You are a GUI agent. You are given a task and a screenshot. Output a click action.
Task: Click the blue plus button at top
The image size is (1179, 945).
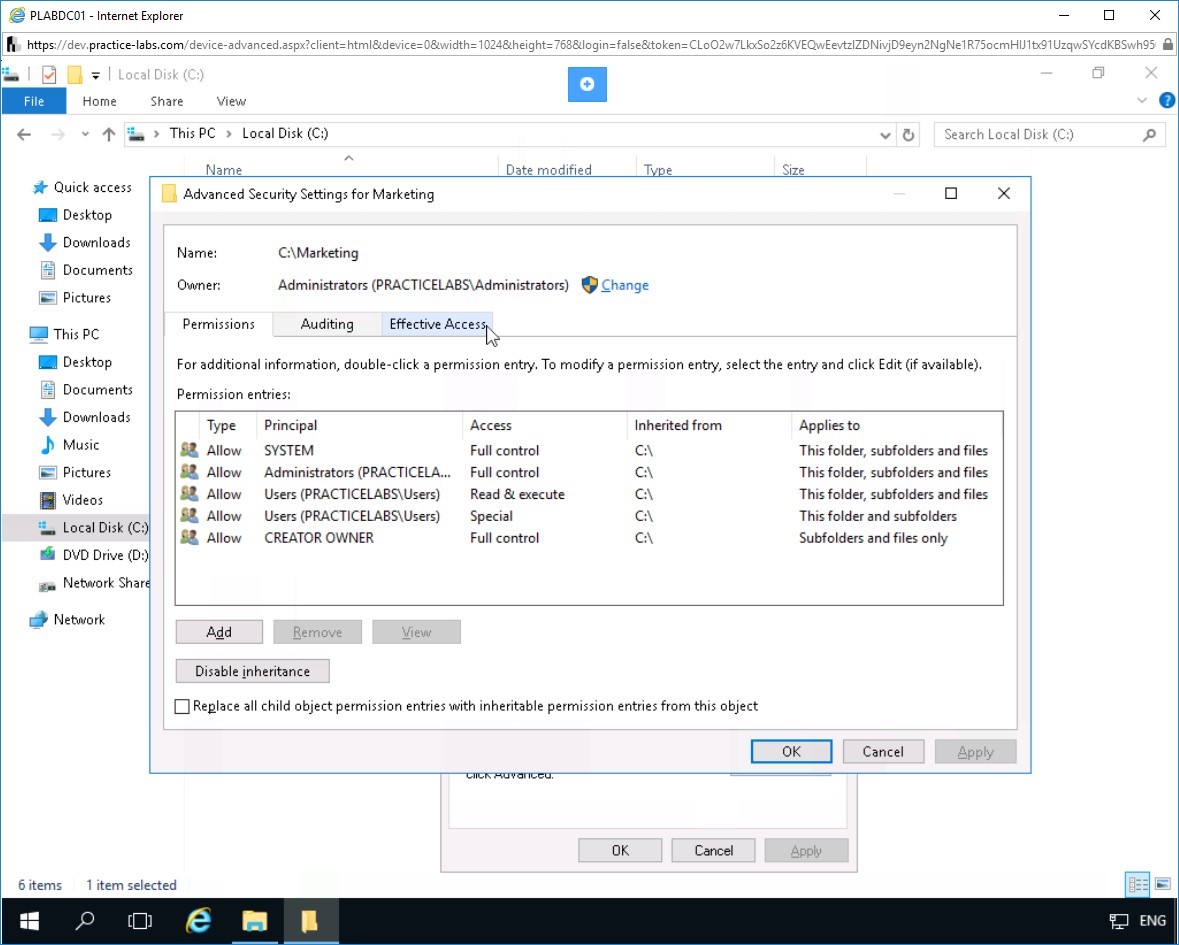click(587, 84)
